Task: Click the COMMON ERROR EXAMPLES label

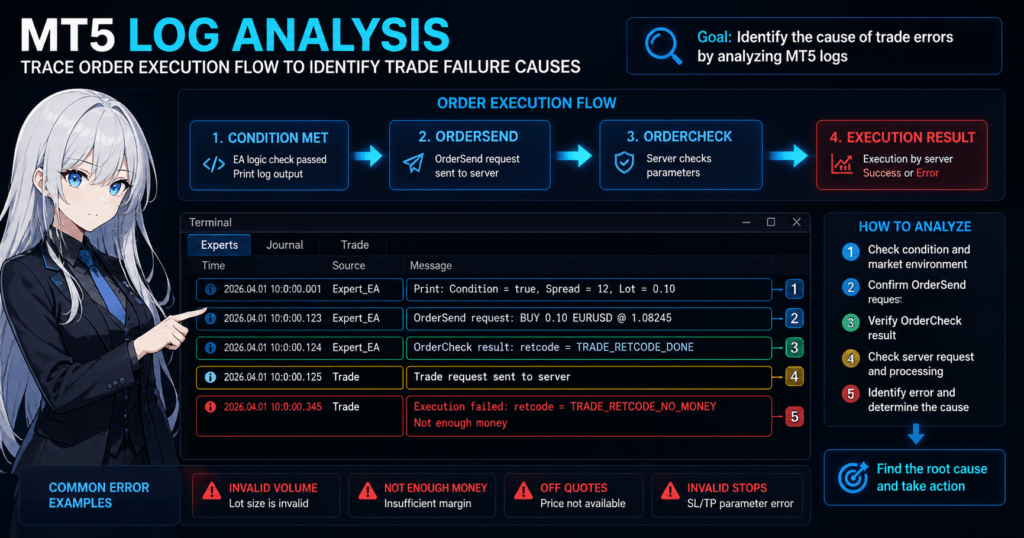Action: 99,495
